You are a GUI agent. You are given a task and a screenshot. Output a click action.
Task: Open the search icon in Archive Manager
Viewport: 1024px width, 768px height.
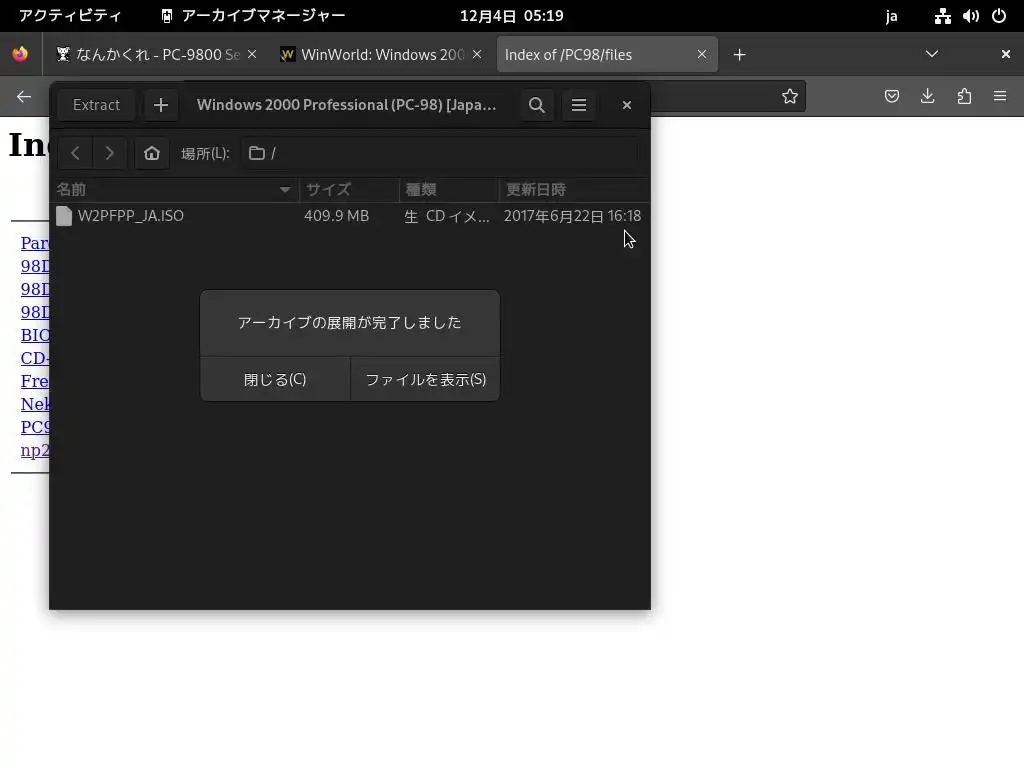click(537, 105)
